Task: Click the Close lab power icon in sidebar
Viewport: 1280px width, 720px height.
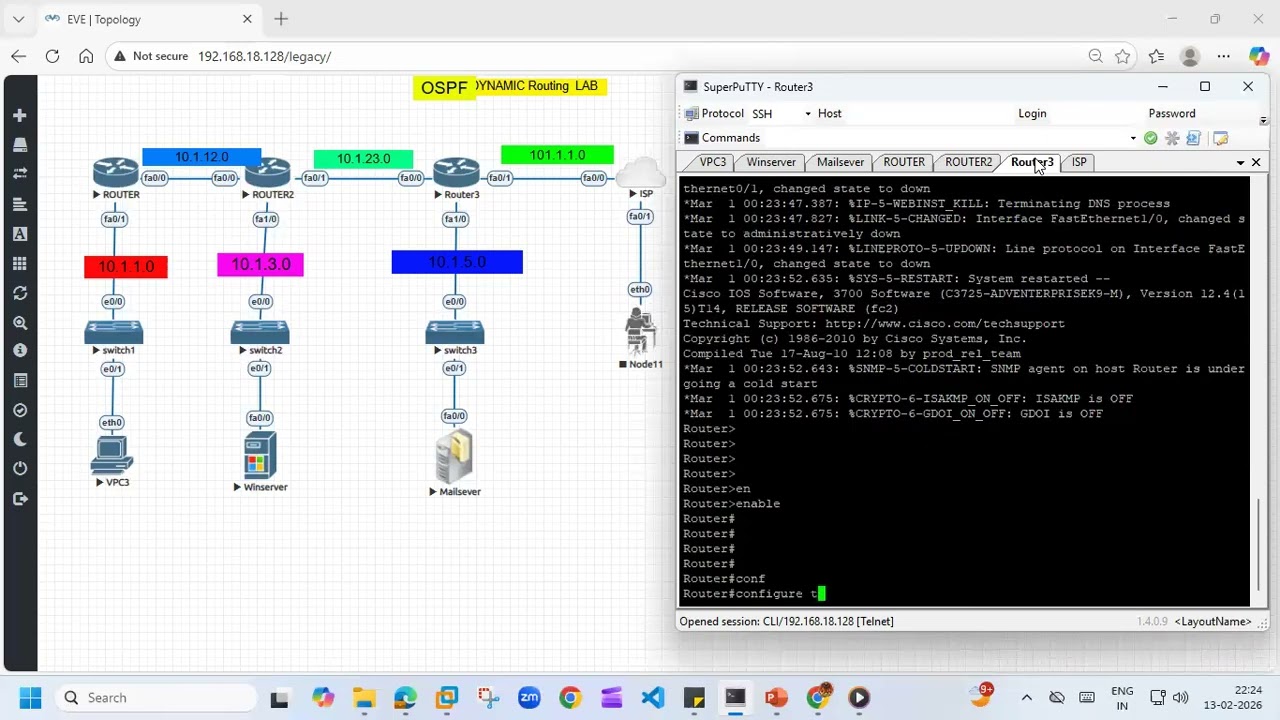Action: tap(19, 469)
